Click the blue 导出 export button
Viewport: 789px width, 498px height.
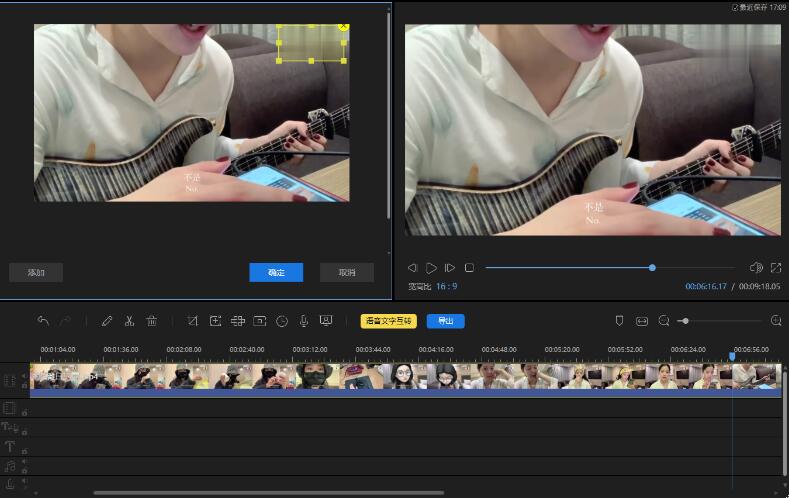[445, 321]
